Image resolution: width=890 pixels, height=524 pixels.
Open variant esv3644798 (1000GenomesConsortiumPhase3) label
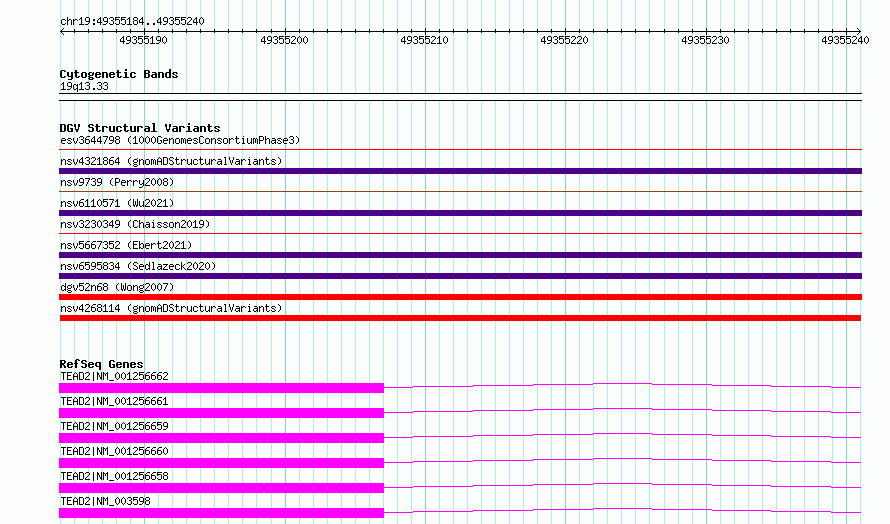(180, 140)
